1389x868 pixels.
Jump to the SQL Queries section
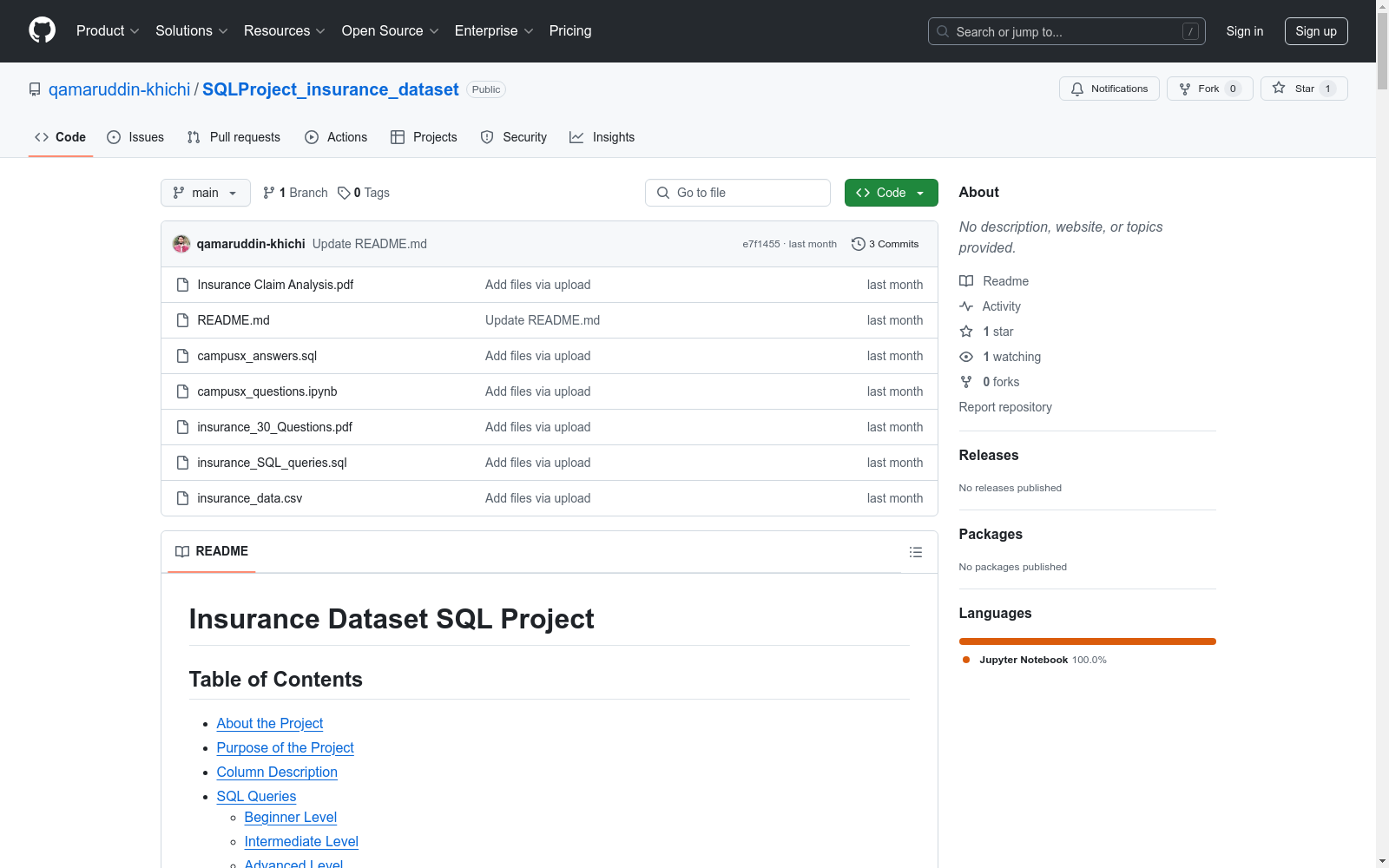pyautogui.click(x=256, y=796)
